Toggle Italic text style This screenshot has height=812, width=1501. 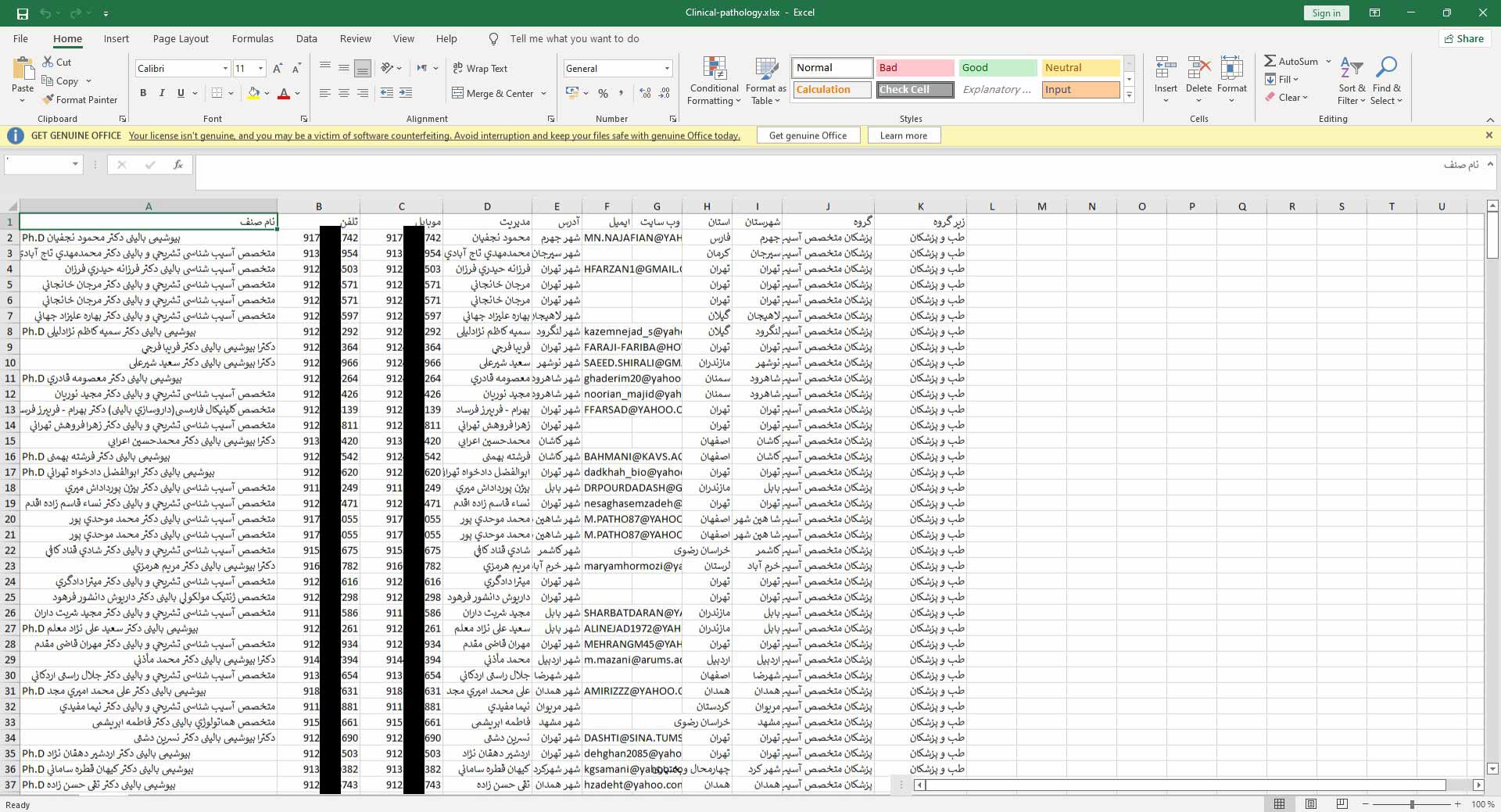coord(162,93)
